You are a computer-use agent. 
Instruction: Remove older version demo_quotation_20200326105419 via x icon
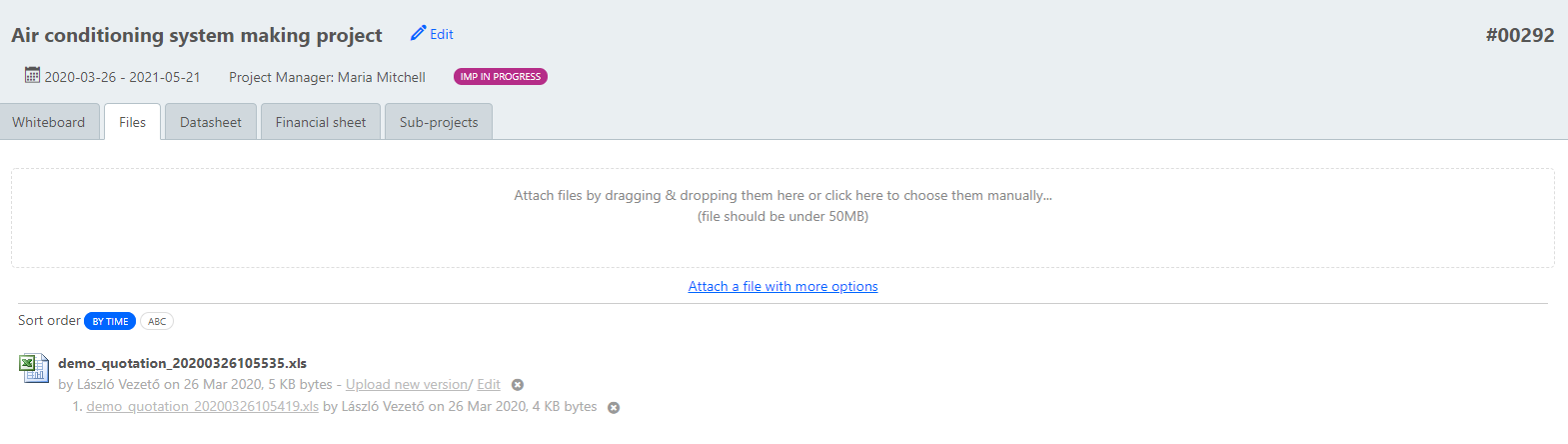[x=614, y=408]
